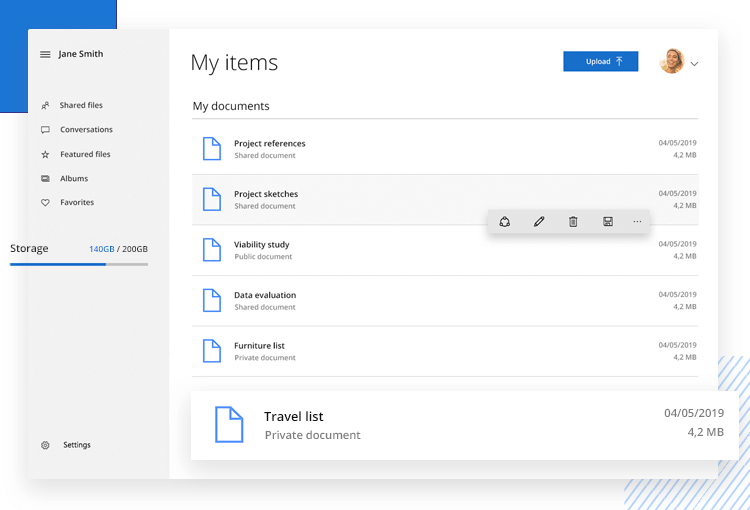Click the 04/05/2019 date on Travel list
This screenshot has width=750, height=510.
pos(694,413)
